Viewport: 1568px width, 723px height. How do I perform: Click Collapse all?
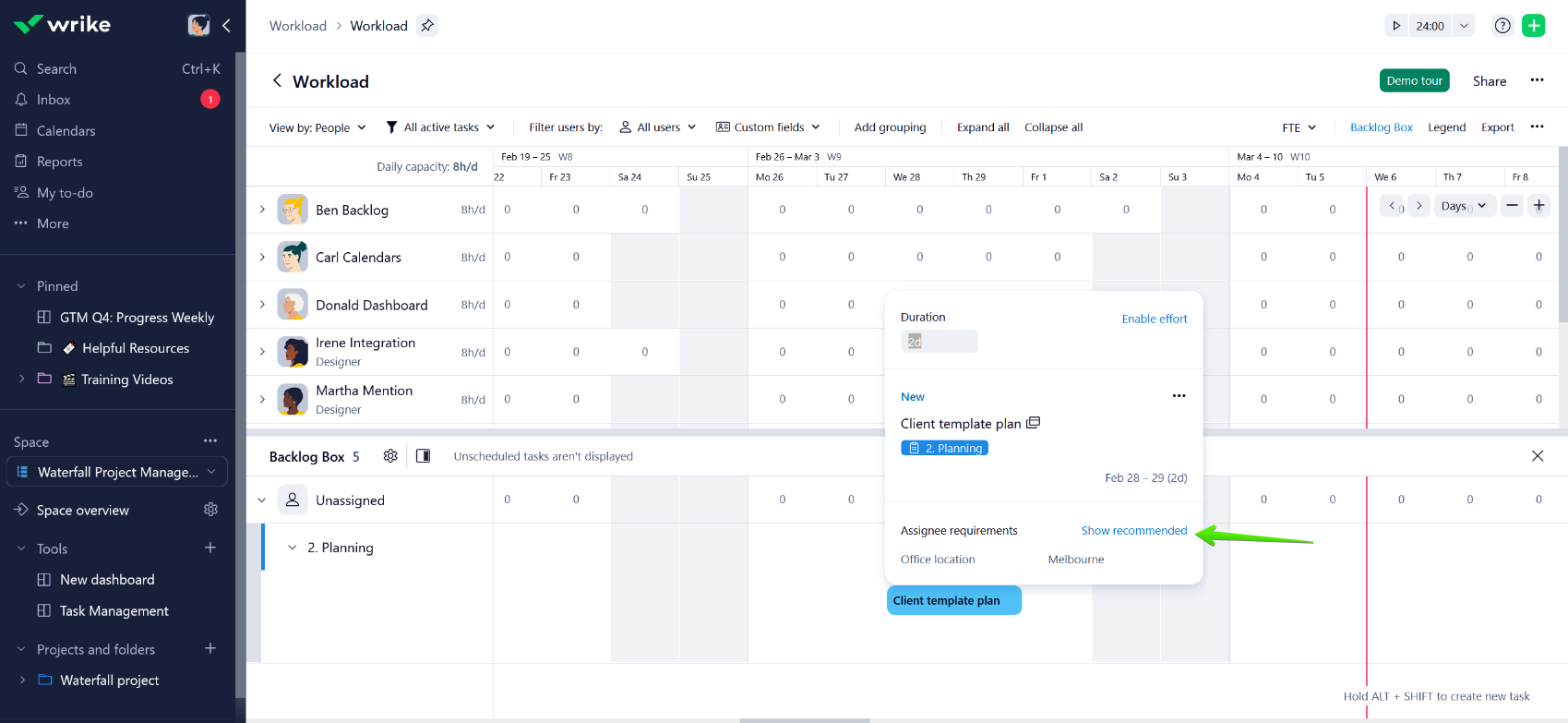pos(1053,127)
